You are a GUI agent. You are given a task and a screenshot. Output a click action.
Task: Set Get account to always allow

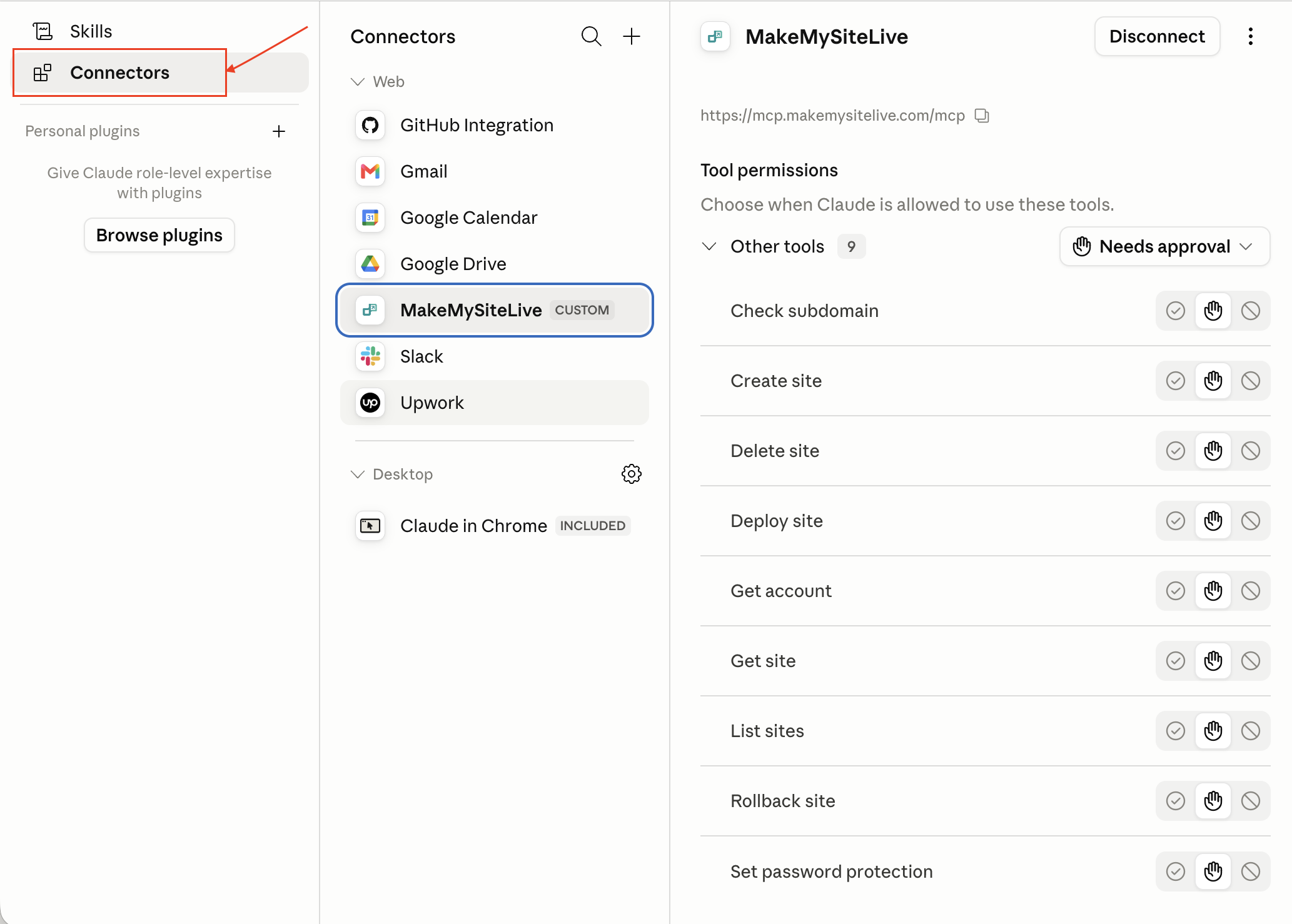(1176, 591)
